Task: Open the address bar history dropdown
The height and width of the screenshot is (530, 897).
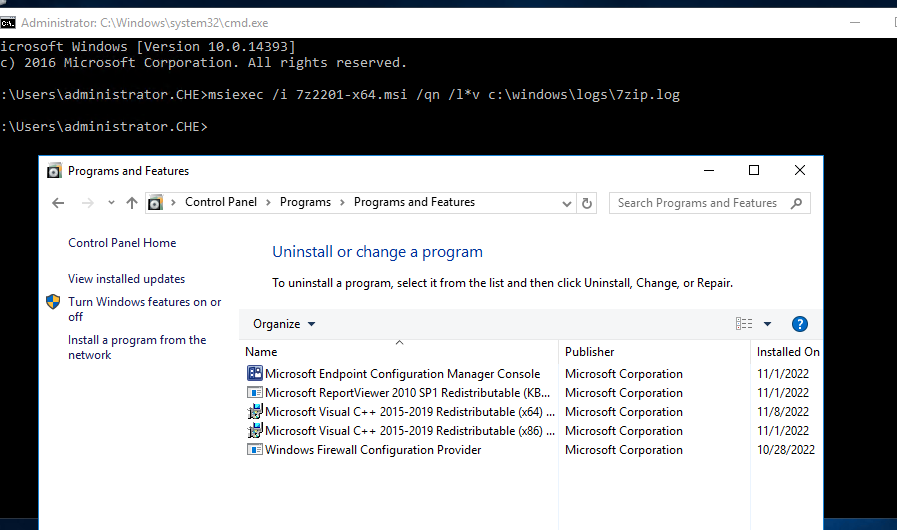Action: coord(566,203)
